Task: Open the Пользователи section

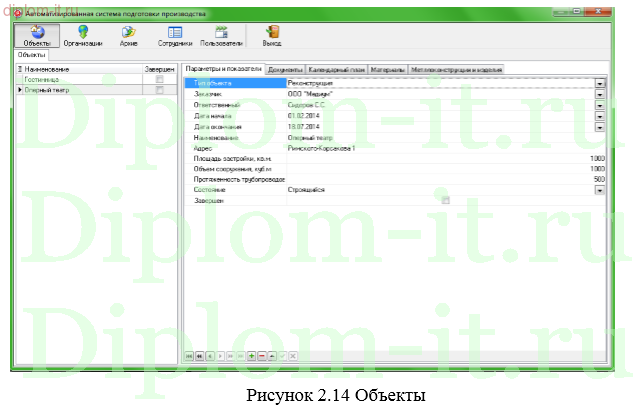Action: (x=221, y=36)
